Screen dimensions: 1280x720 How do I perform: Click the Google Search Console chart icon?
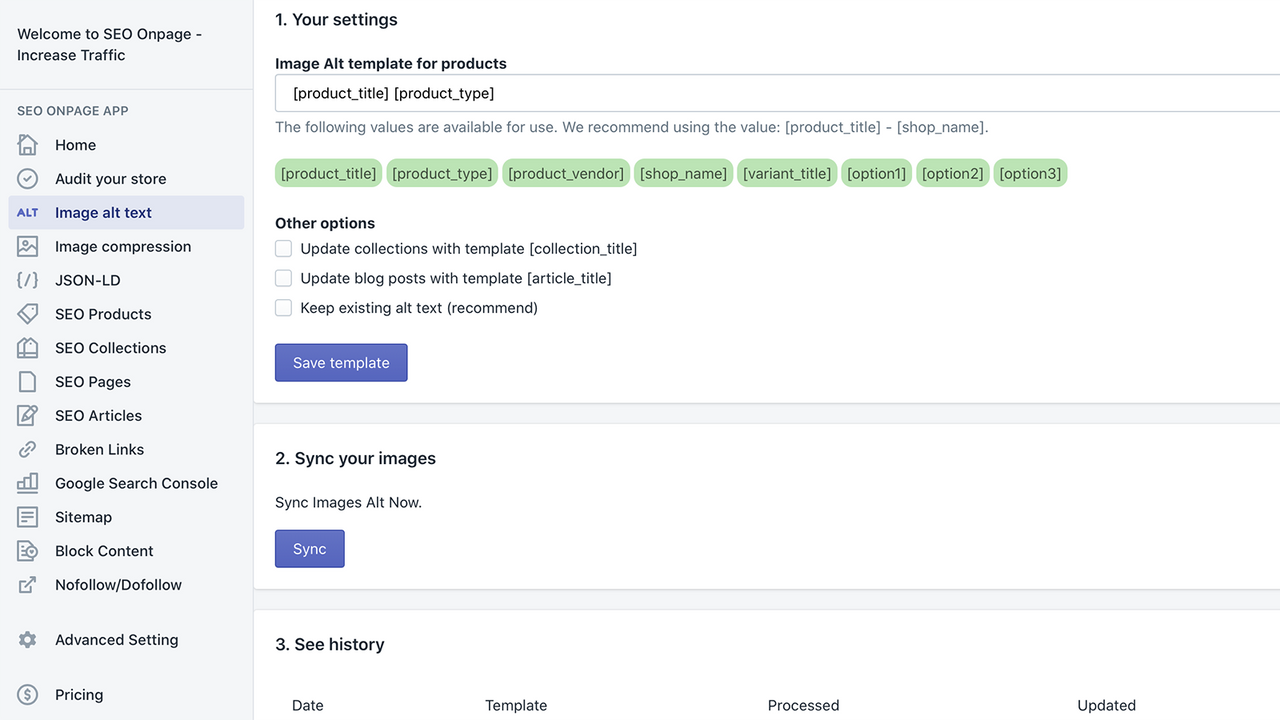click(28, 483)
